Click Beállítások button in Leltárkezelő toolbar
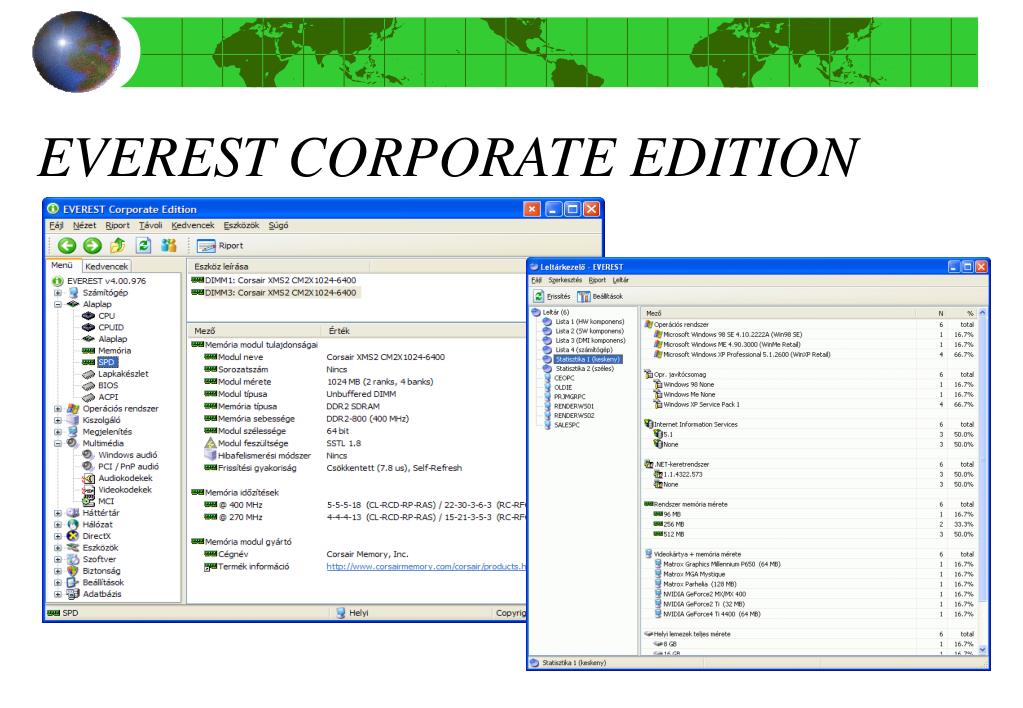 (x=600, y=296)
